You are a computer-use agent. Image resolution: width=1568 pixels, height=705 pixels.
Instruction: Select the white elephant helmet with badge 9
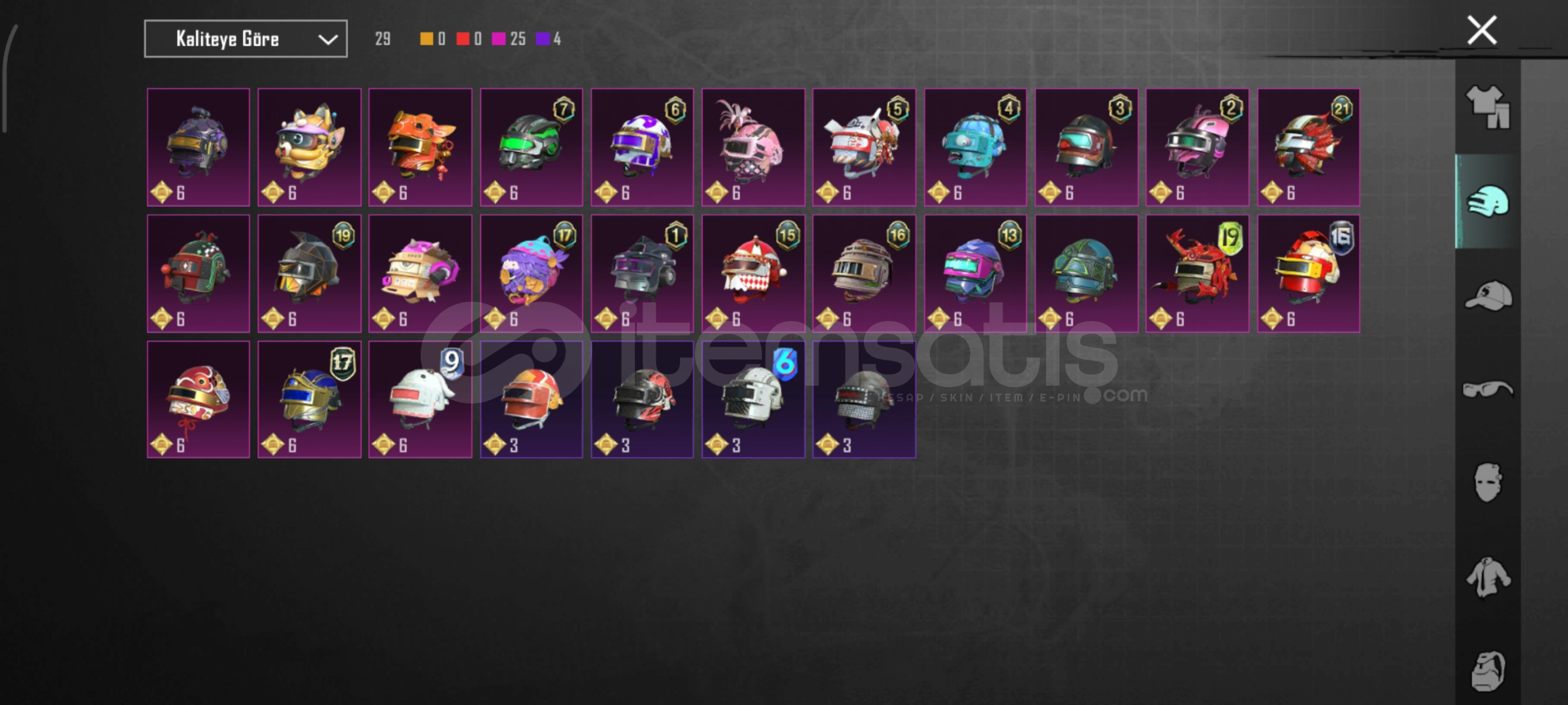pos(421,399)
